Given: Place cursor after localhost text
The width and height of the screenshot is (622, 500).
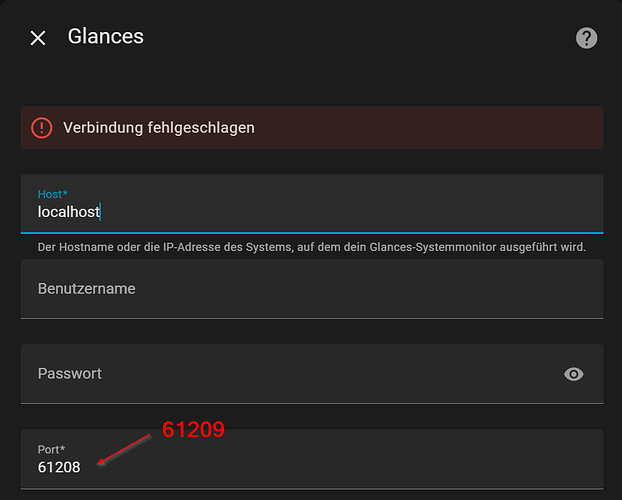Looking at the screenshot, I should (x=102, y=212).
